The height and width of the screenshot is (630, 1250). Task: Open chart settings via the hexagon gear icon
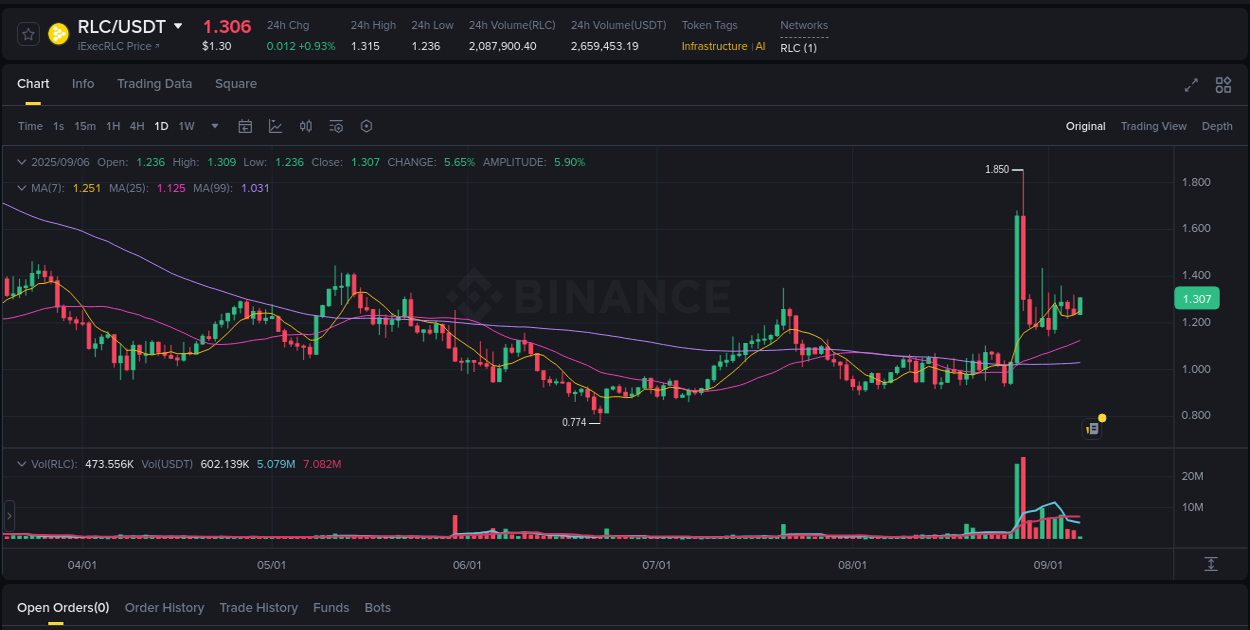(366, 126)
